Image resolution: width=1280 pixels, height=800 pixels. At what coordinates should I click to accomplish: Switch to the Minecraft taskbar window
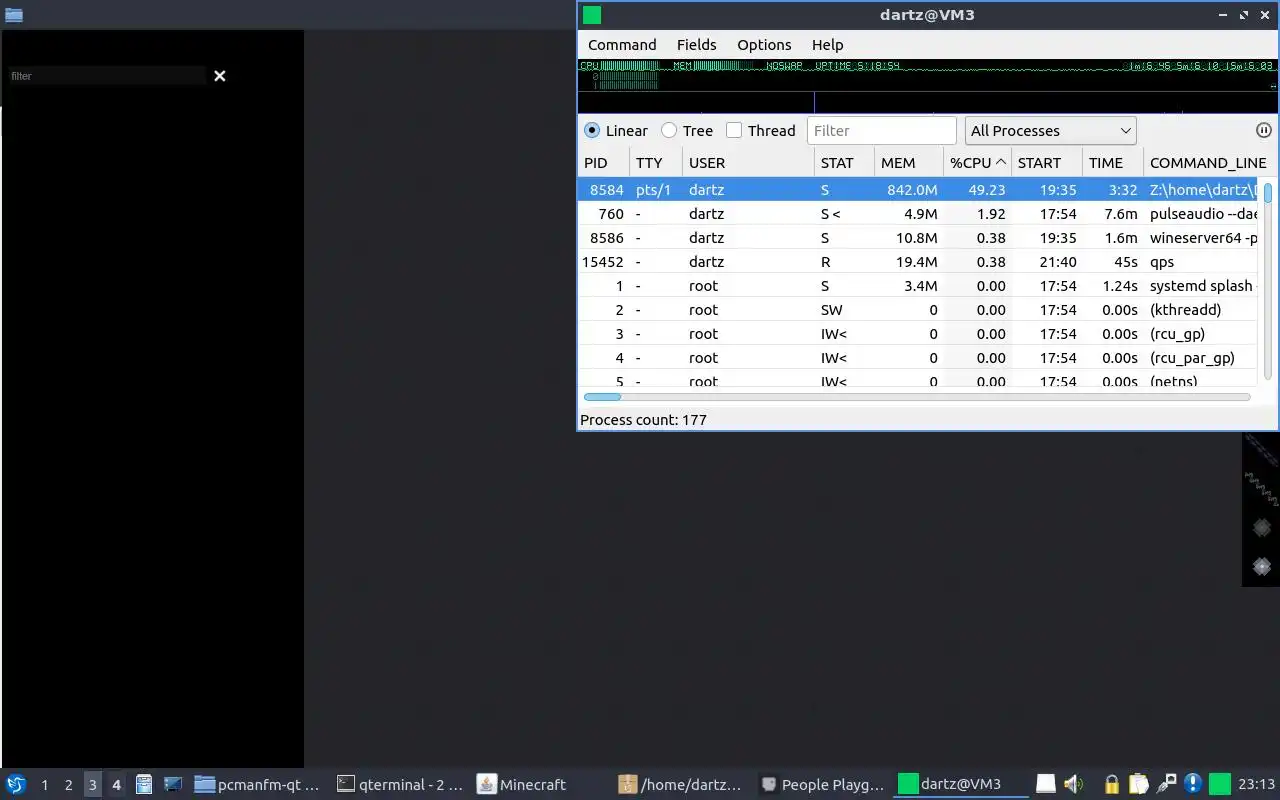(541, 784)
